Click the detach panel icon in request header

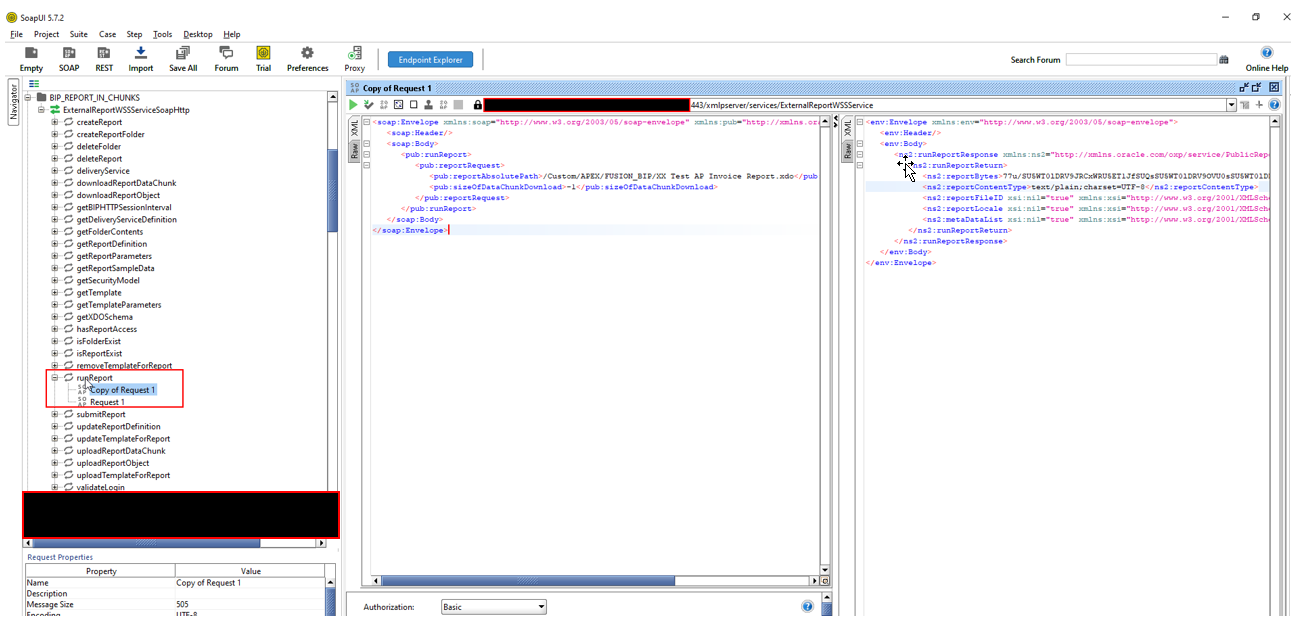1244,88
